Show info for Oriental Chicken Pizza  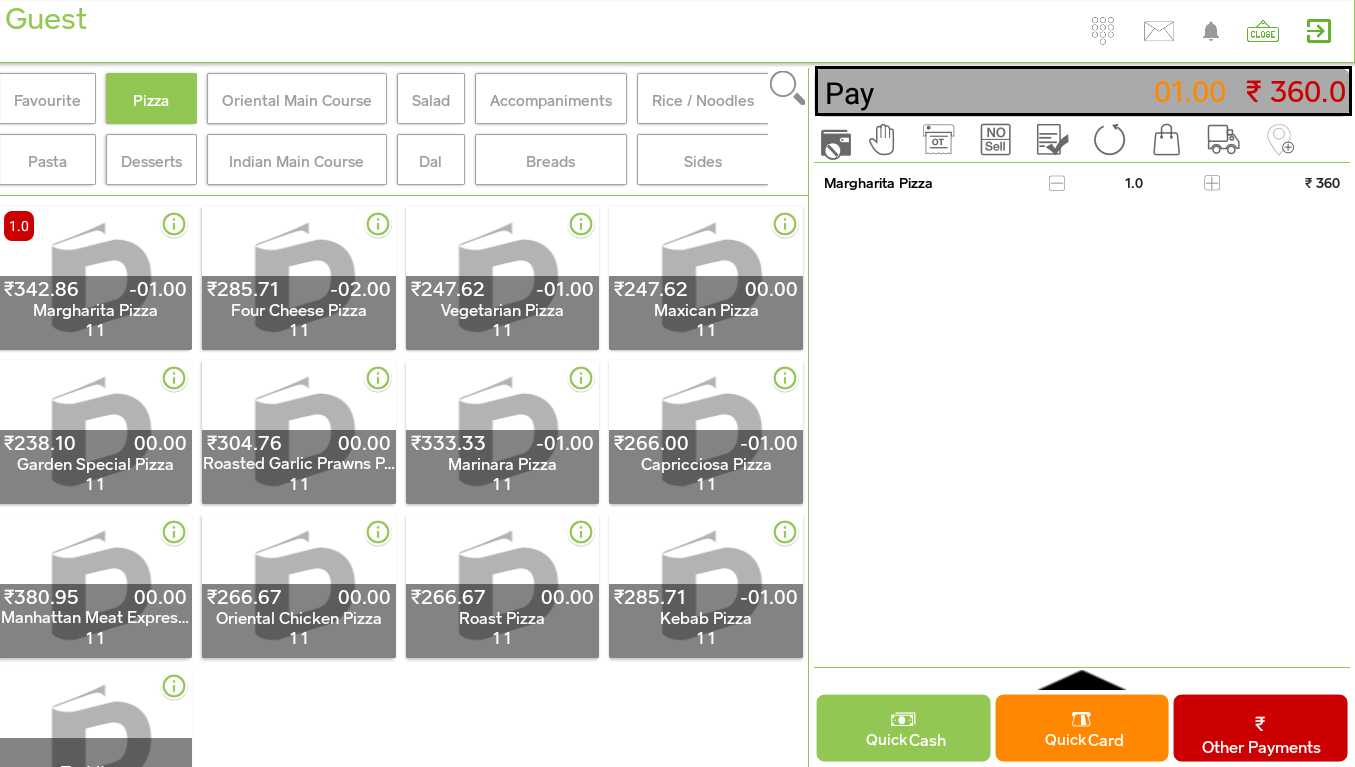click(x=378, y=532)
